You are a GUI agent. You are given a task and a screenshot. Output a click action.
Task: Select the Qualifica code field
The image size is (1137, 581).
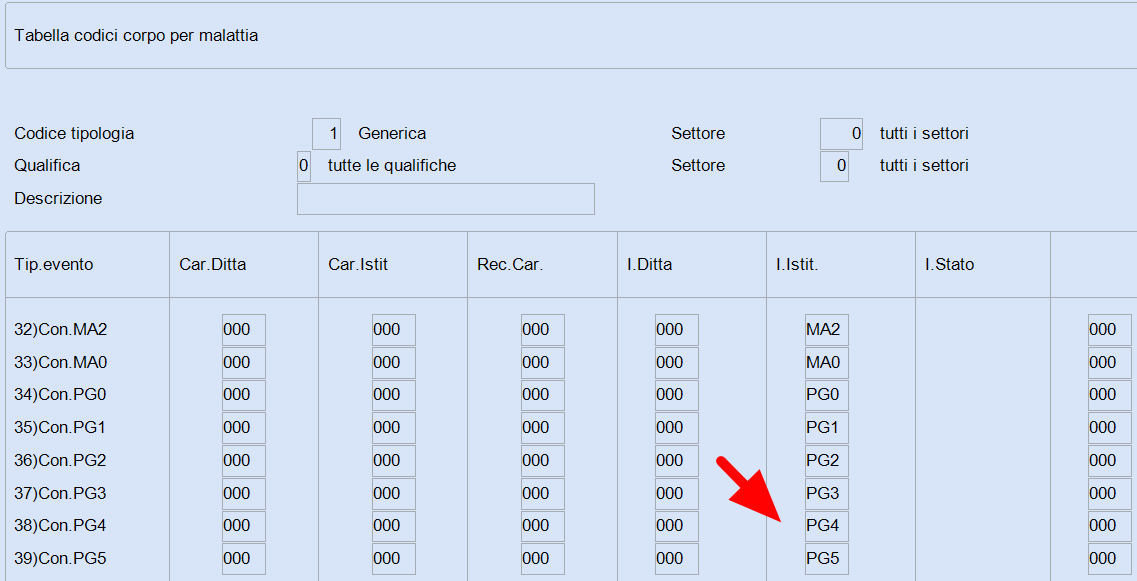[304, 166]
